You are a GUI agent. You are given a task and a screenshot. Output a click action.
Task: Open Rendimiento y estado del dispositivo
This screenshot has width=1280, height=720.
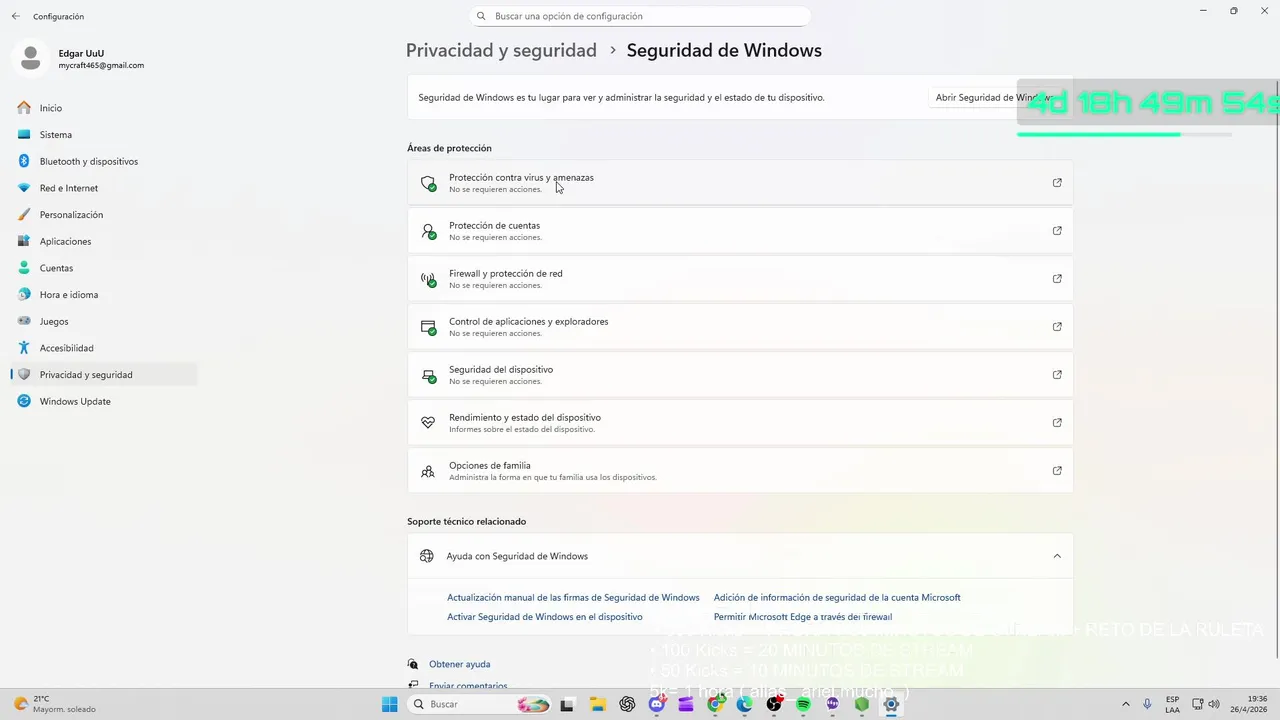(x=740, y=422)
